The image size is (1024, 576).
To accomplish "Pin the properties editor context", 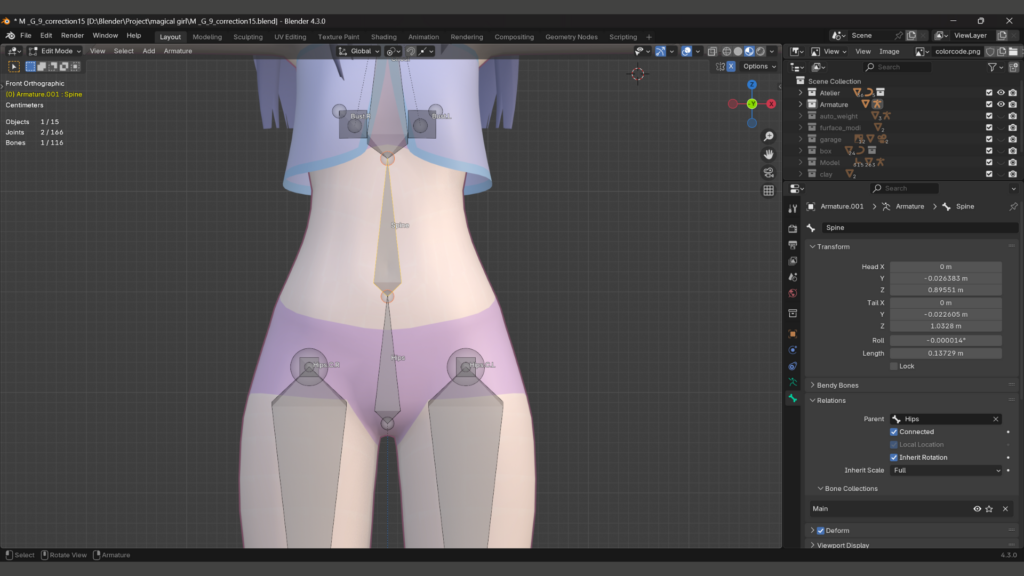I will [1012, 206].
